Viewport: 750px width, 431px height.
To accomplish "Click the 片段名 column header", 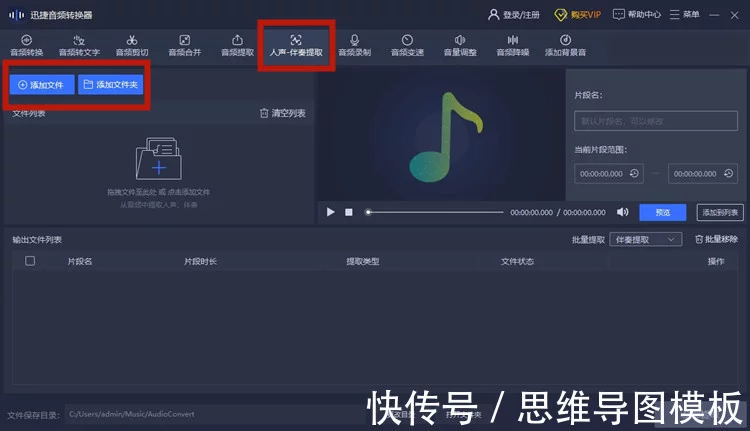I will (x=79, y=261).
